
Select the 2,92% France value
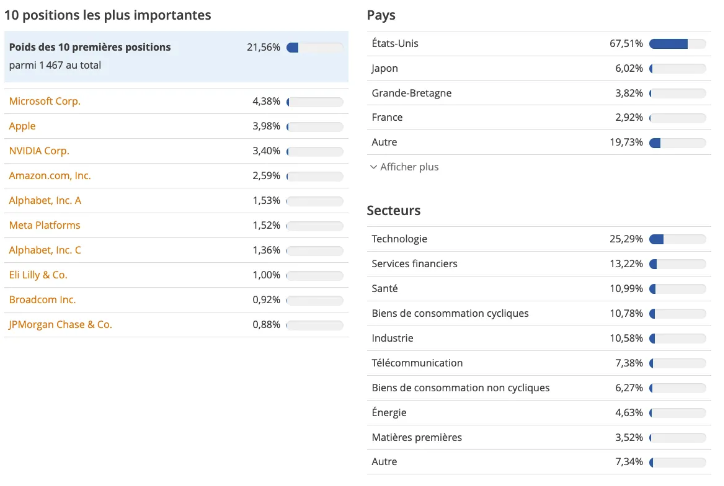(x=629, y=117)
